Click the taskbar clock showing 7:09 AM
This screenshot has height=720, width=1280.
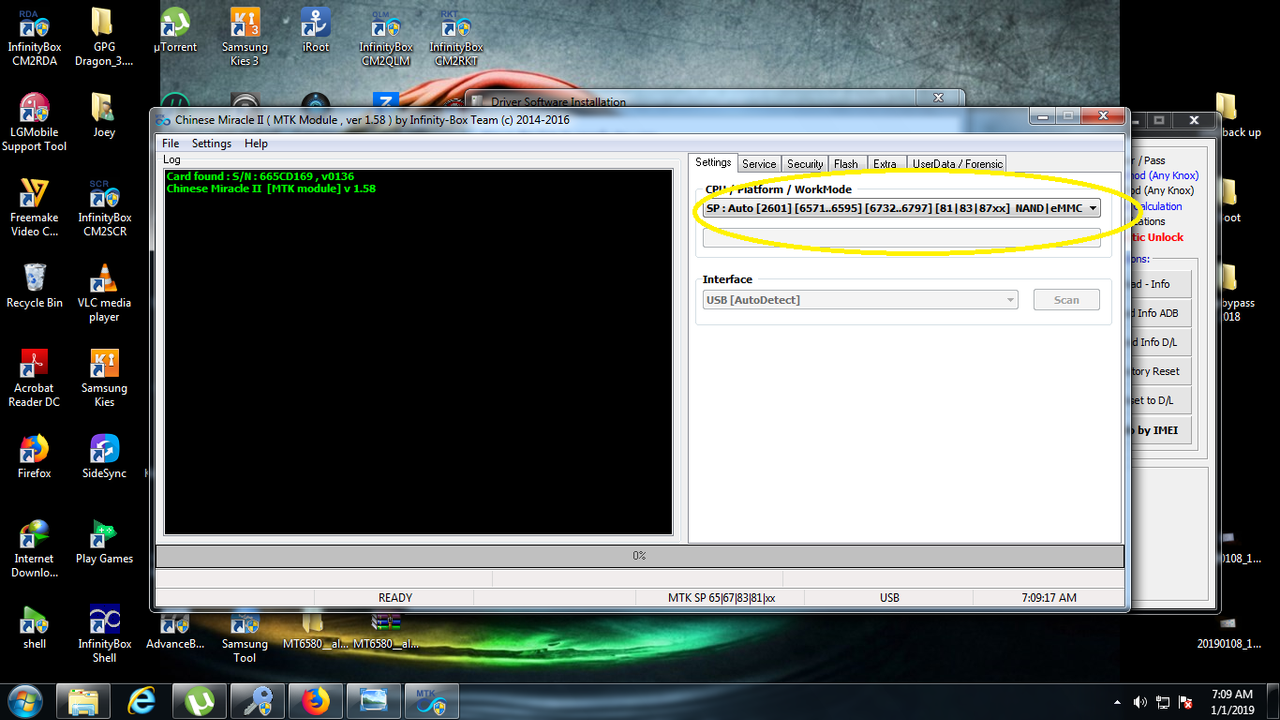pos(1231,701)
